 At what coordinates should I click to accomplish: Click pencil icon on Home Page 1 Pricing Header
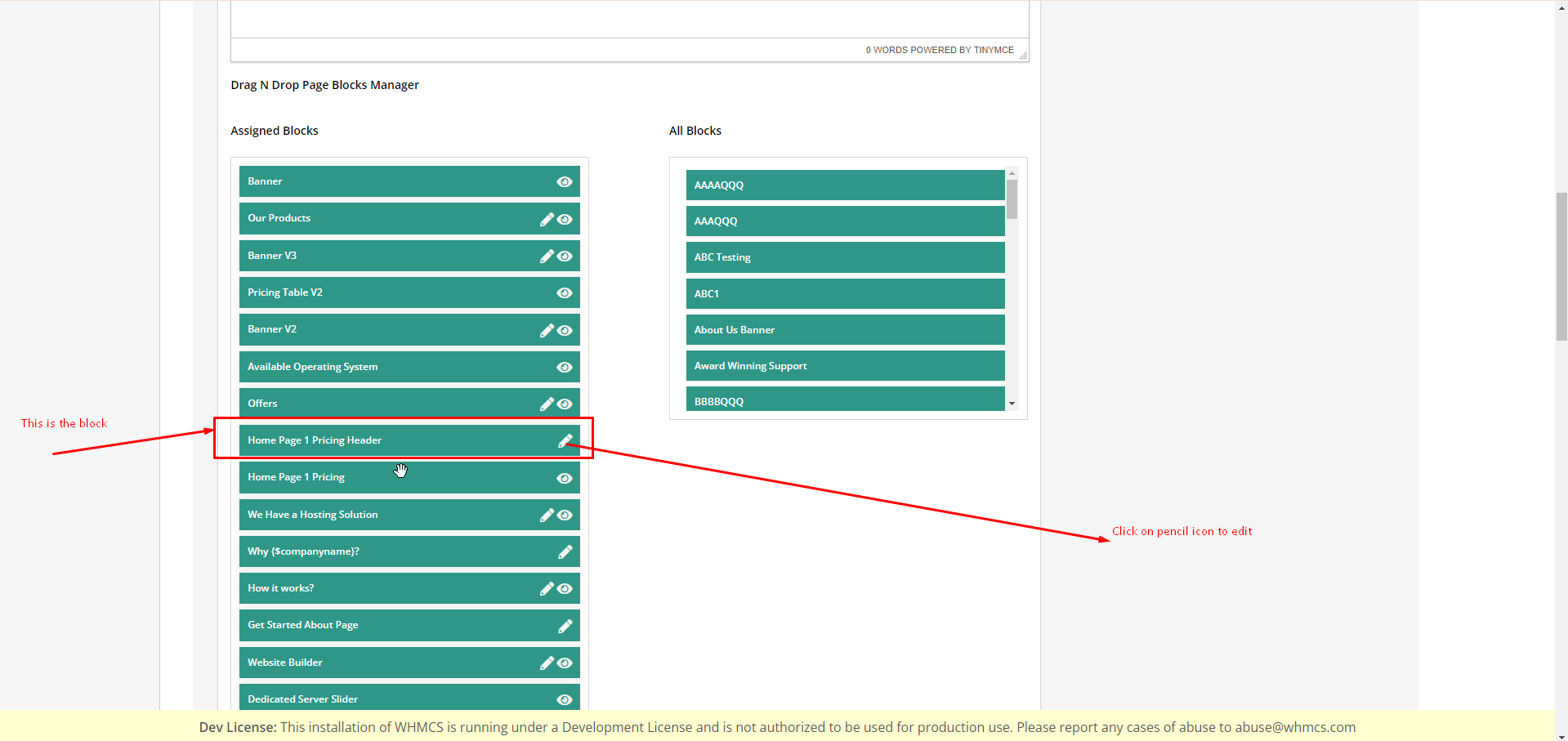(x=565, y=441)
